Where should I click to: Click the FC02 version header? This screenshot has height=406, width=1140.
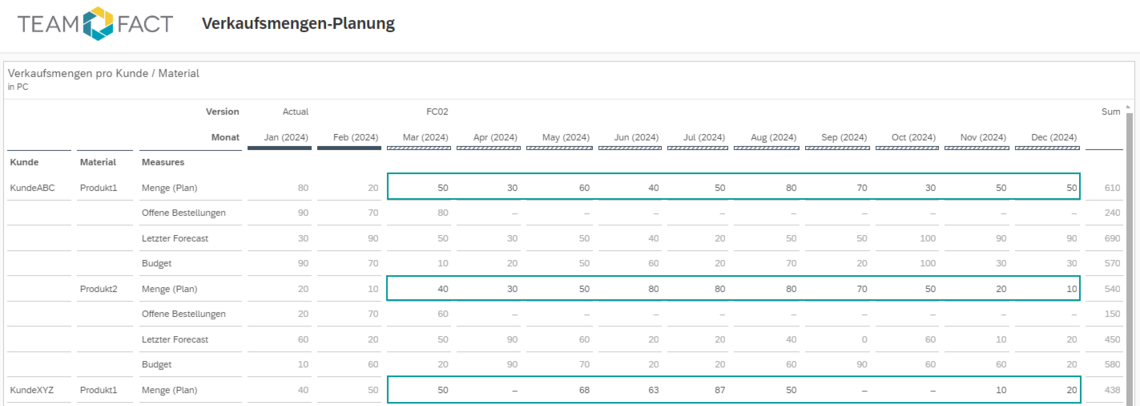pyautogui.click(x=437, y=112)
